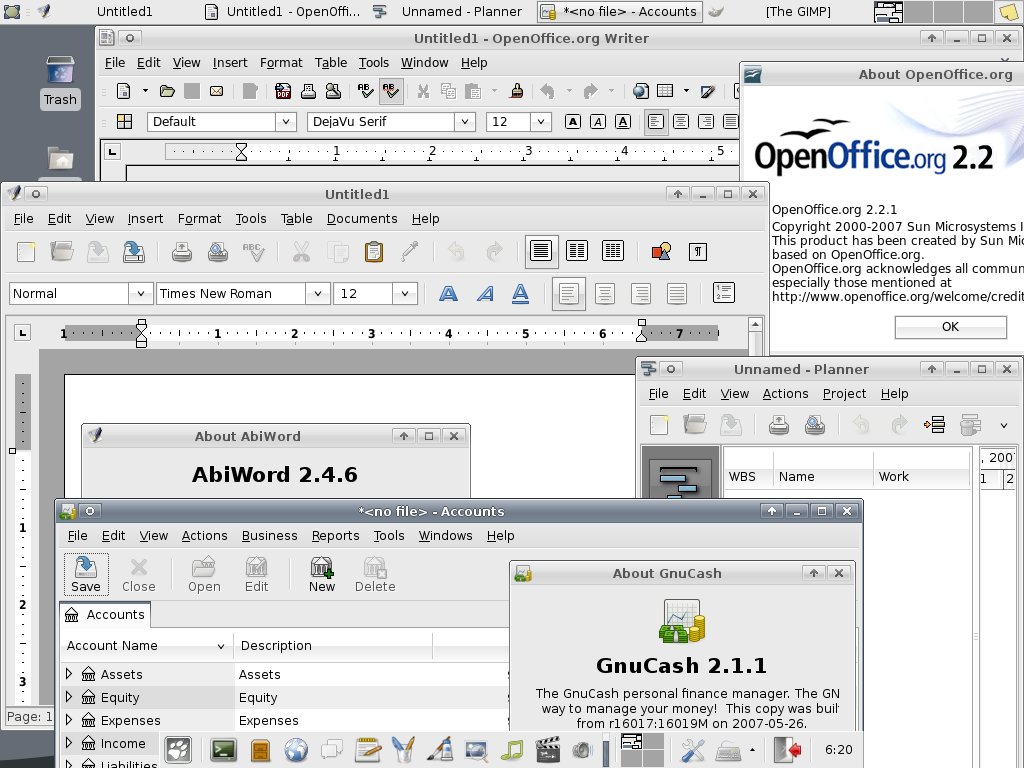This screenshot has height=768, width=1024.
Task: Open the Project menu in Planner
Action: point(844,394)
